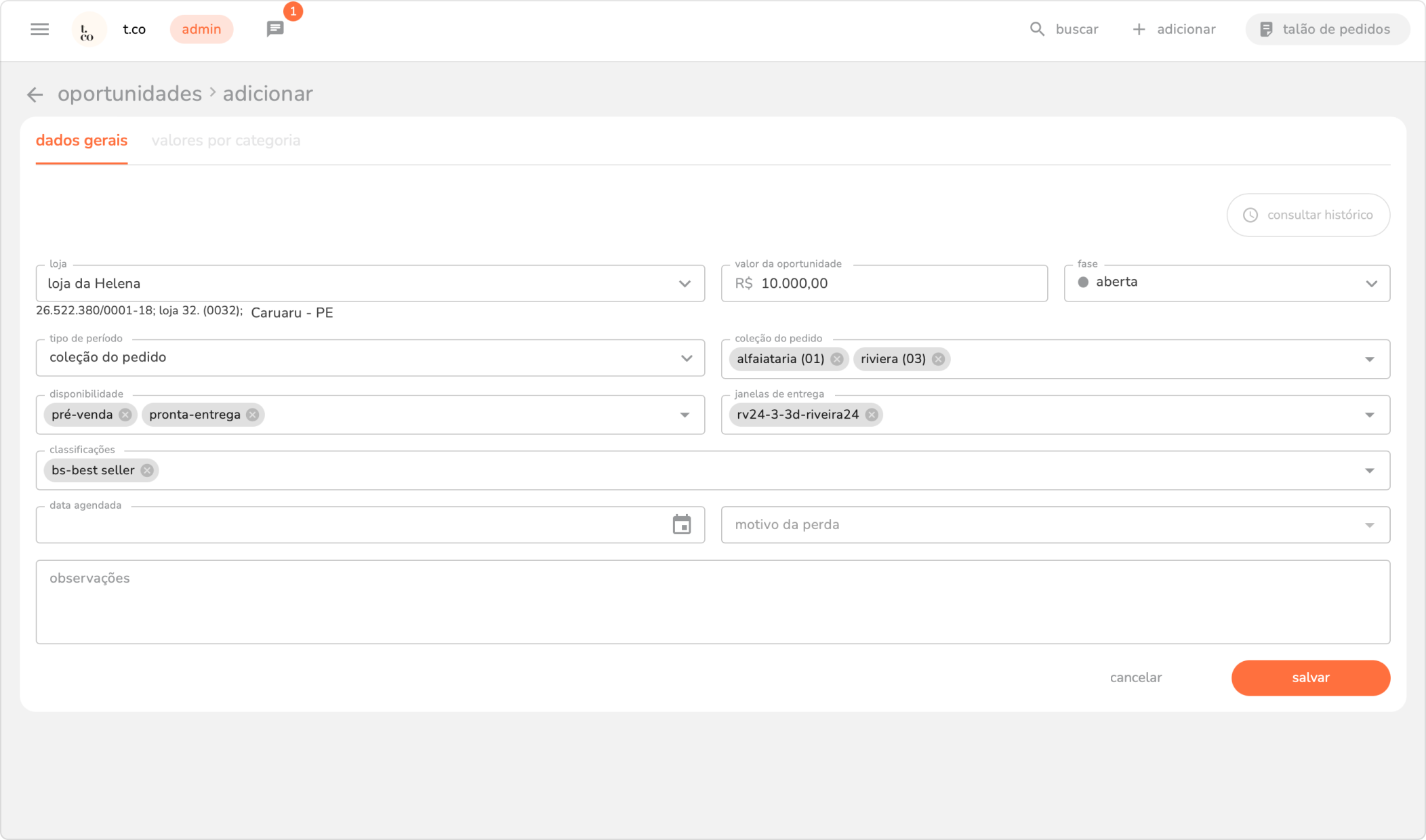Expand the loja dropdown
Image resolution: width=1426 pixels, height=840 pixels.
[x=685, y=284]
